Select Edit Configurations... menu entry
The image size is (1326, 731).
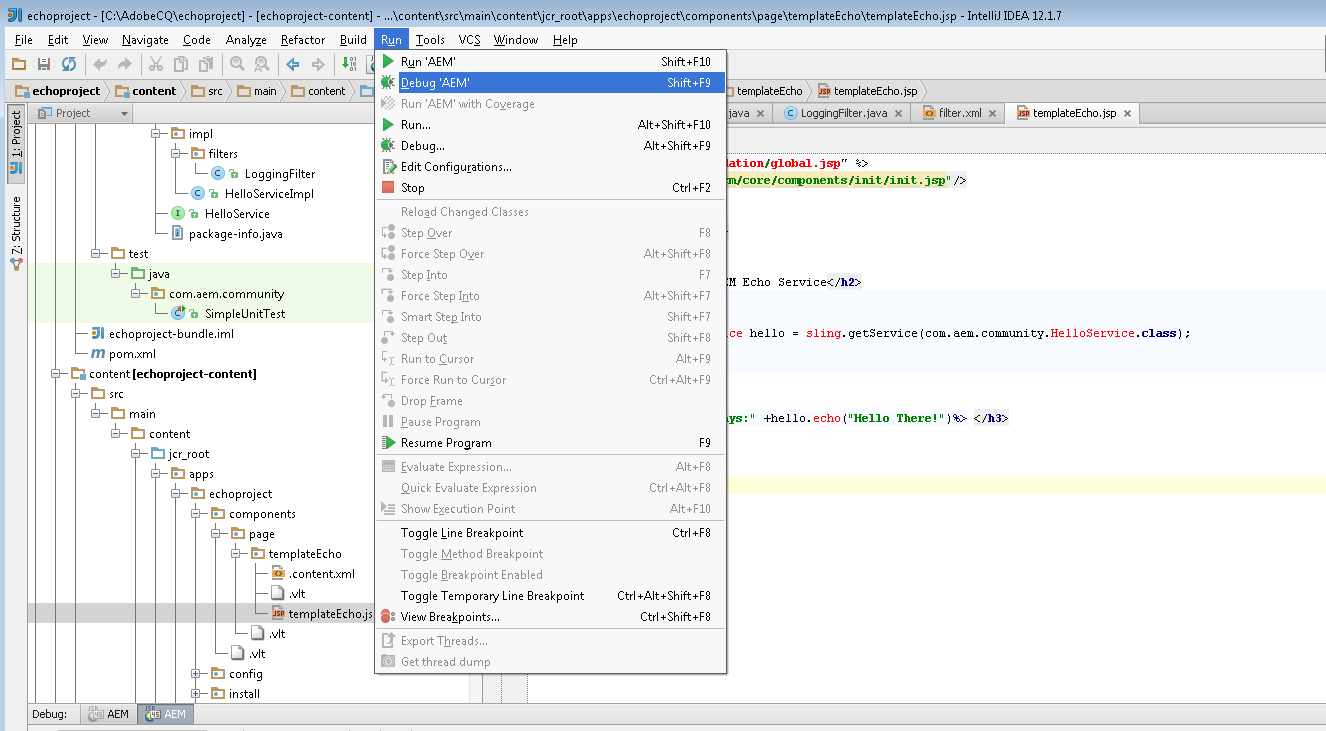550,167
